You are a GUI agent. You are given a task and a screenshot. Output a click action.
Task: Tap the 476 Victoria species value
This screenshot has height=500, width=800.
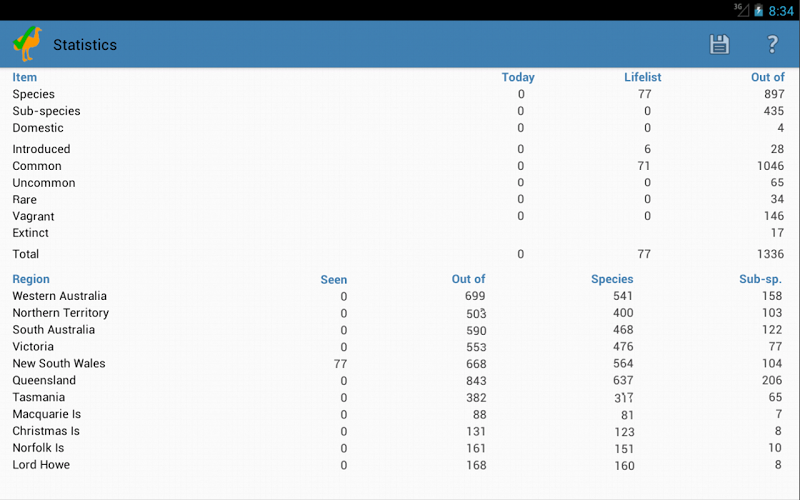point(623,346)
